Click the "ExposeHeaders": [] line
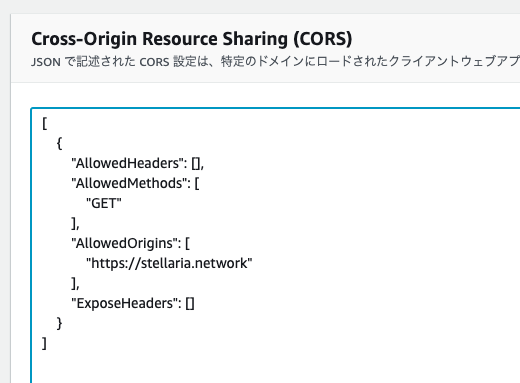This screenshot has width=520, height=383. click(133, 303)
